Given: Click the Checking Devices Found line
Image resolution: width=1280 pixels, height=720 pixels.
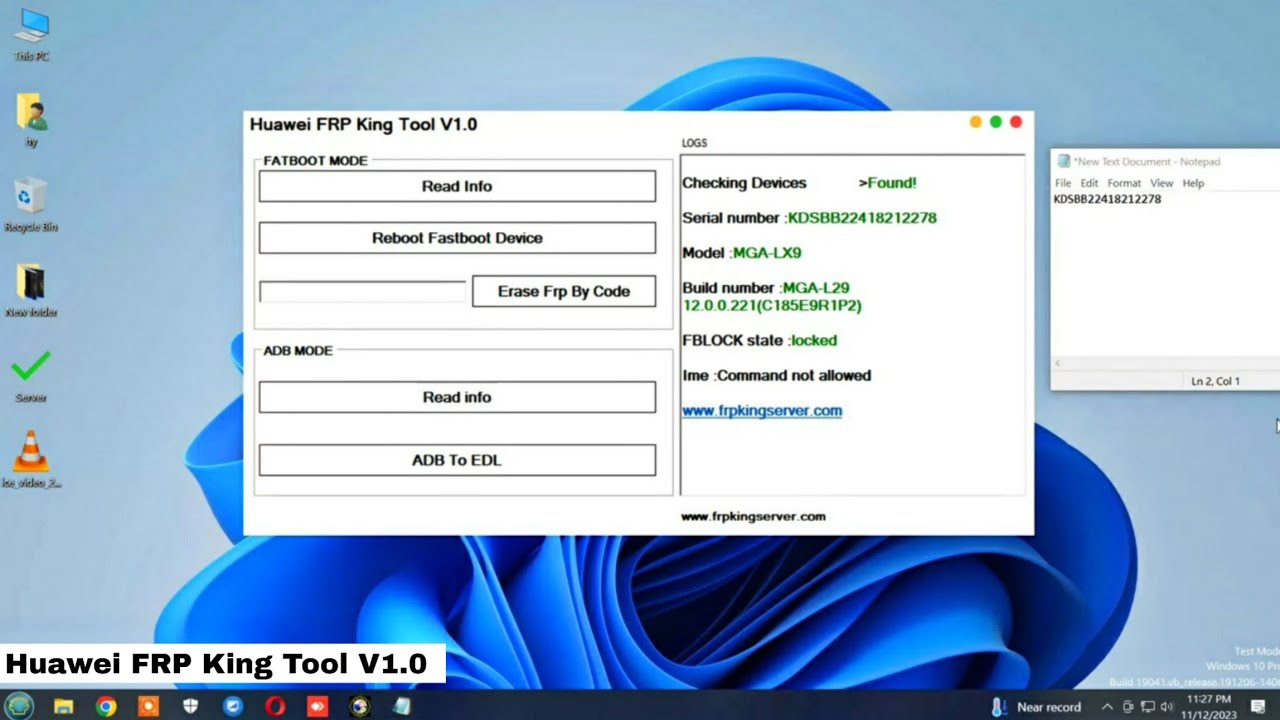Looking at the screenshot, I should pyautogui.click(x=799, y=183).
